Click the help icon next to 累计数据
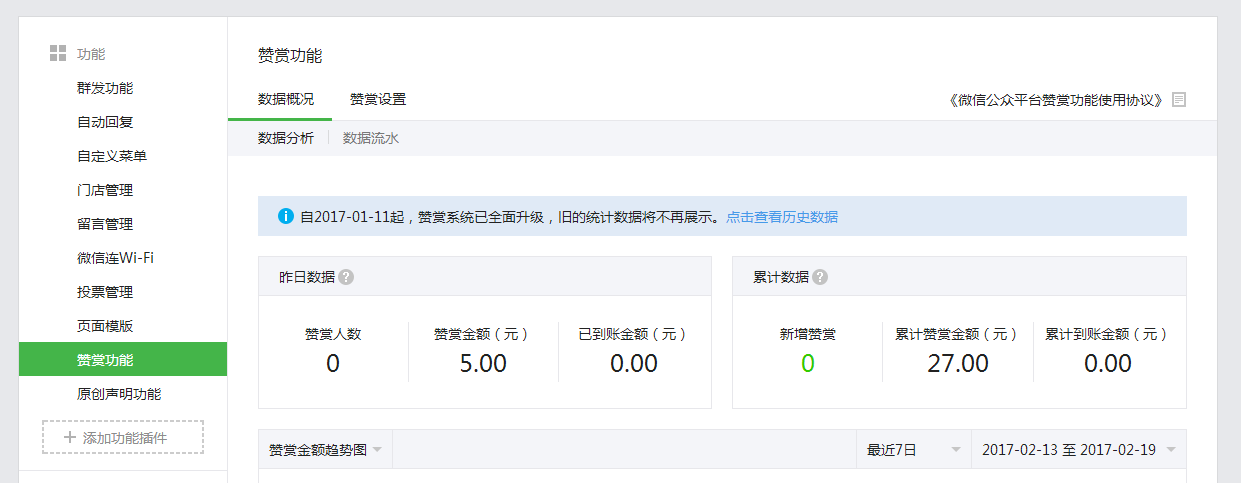This screenshot has width=1241, height=483. 820,277
